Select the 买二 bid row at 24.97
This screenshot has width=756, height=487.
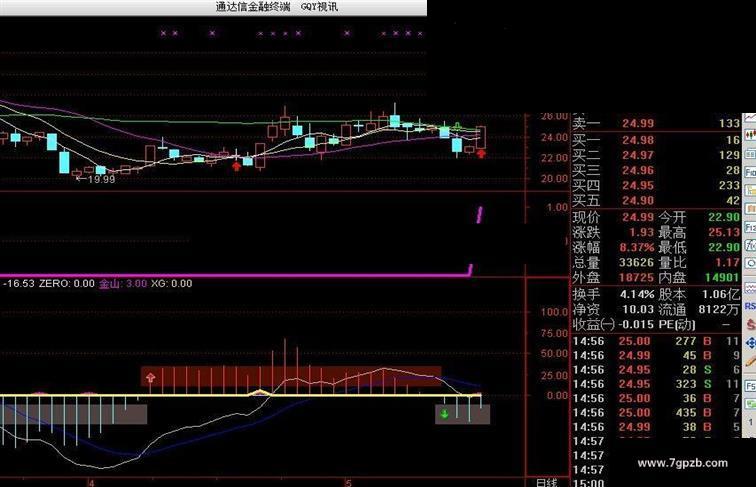[x=656, y=155]
